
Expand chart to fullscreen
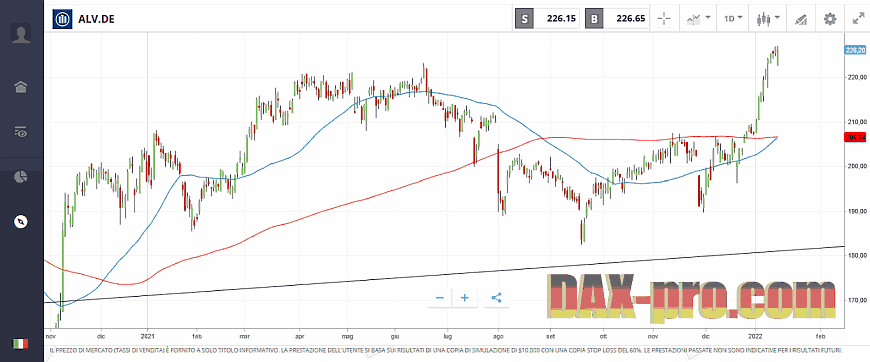pyautogui.click(x=858, y=19)
